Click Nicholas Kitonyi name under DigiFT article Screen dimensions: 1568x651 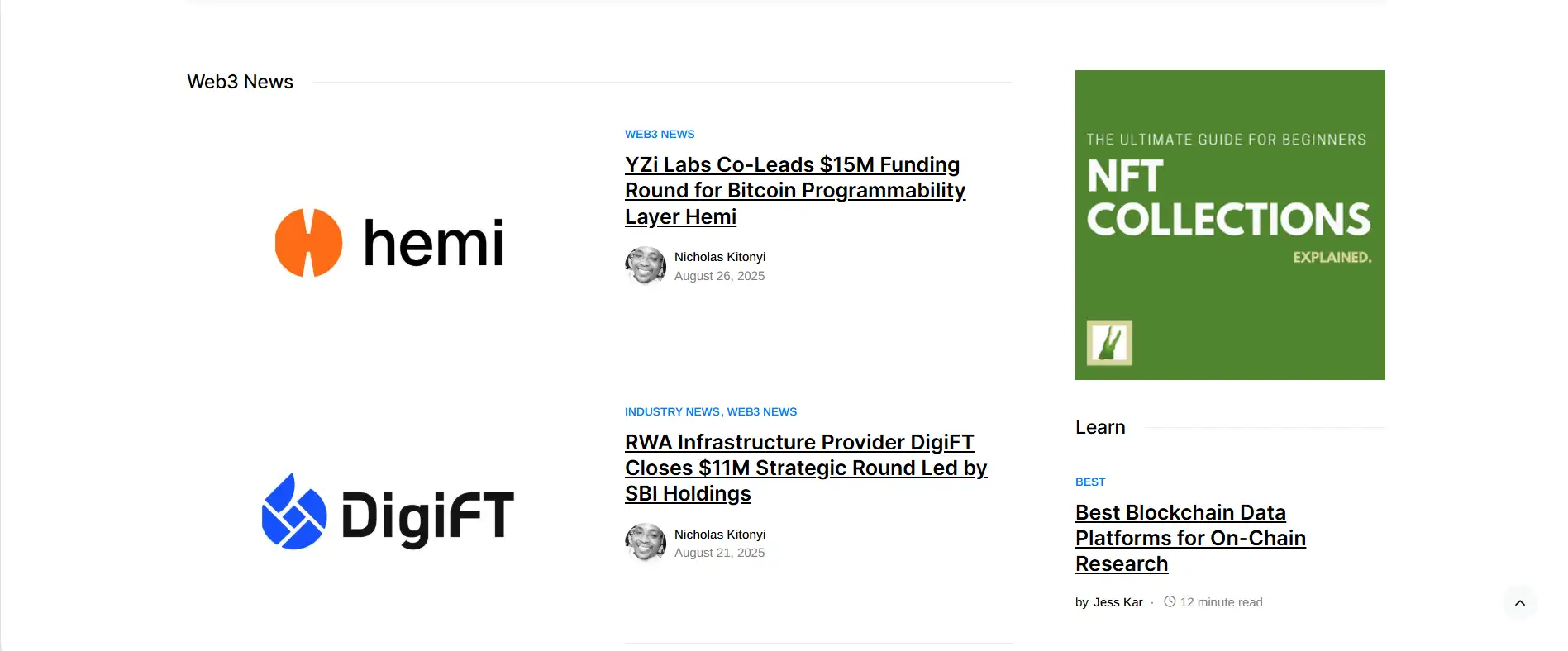[x=719, y=535]
